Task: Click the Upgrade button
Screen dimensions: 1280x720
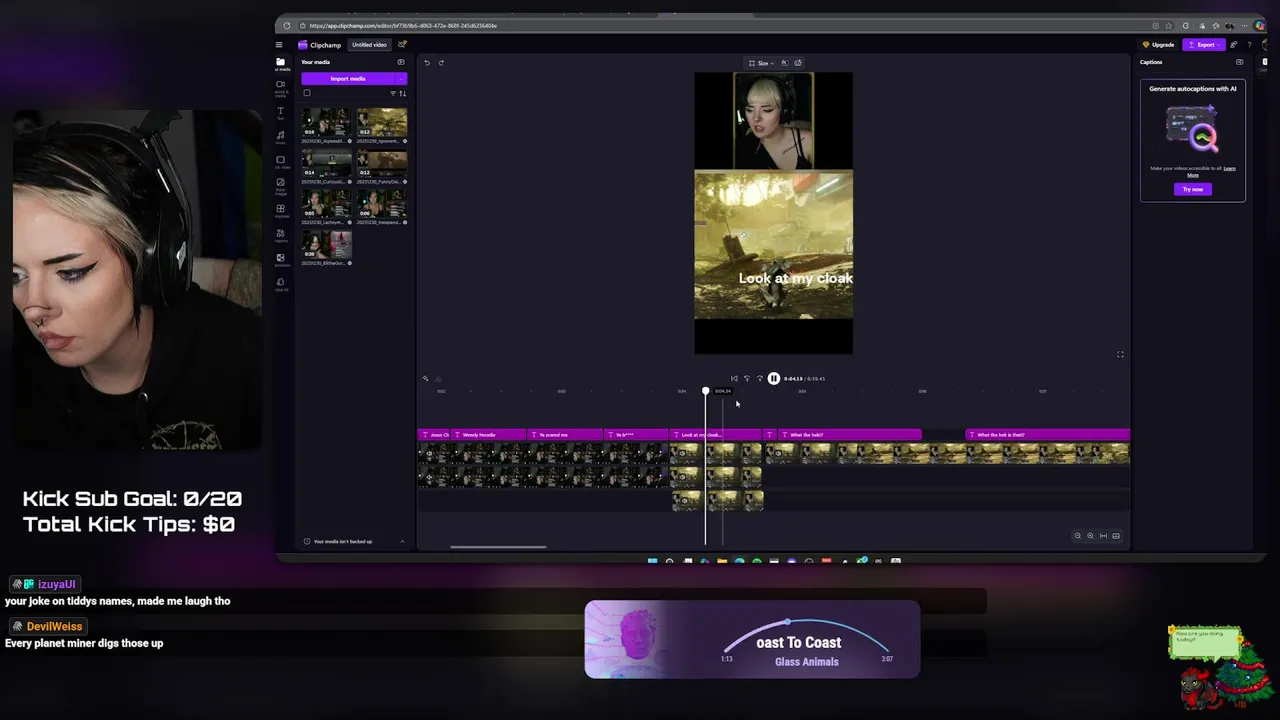Action: [x=1159, y=45]
